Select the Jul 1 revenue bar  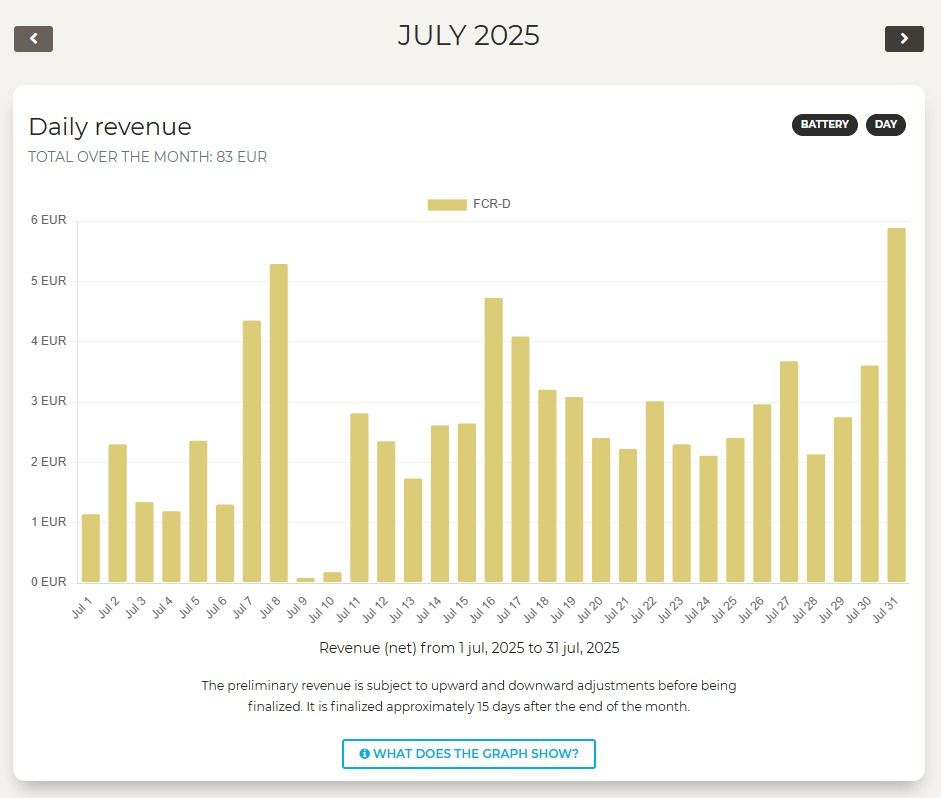click(x=91, y=548)
